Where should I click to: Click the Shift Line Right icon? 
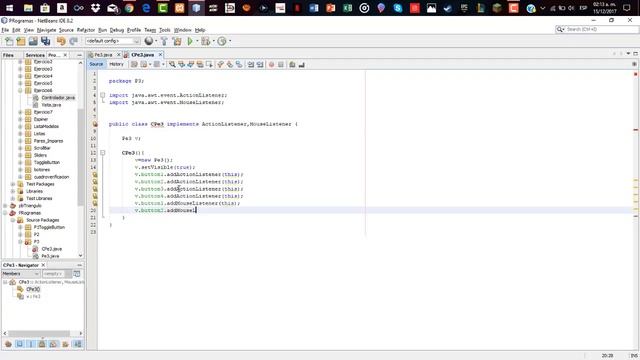point(260,64)
